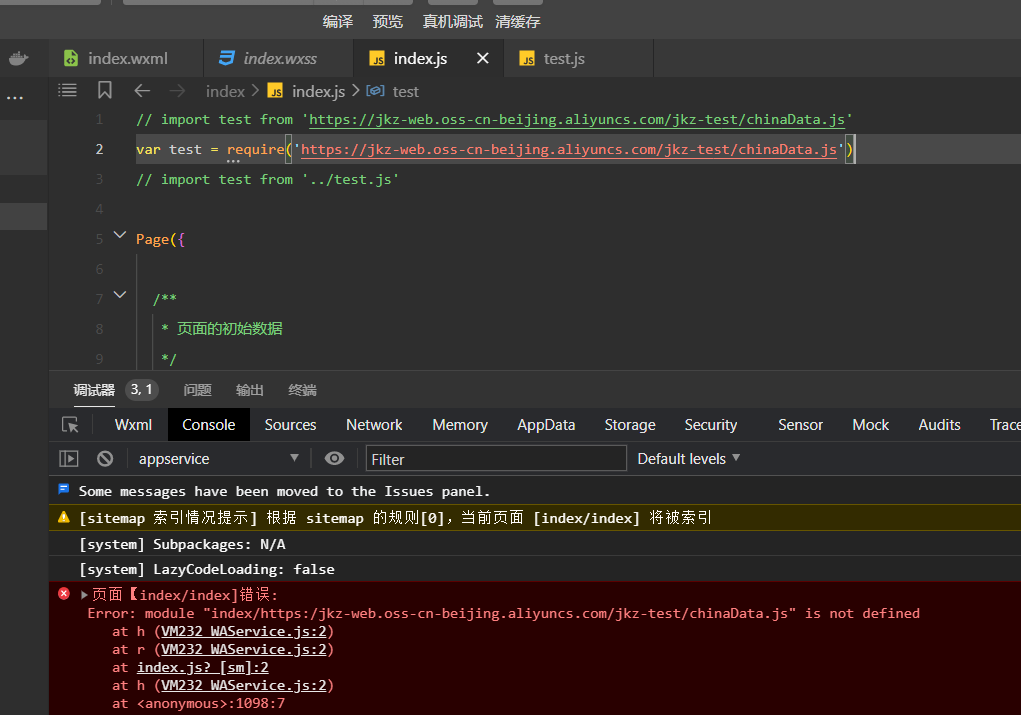Switch to the index.wxss tab
This screenshot has height=715, width=1021.
(x=279, y=59)
